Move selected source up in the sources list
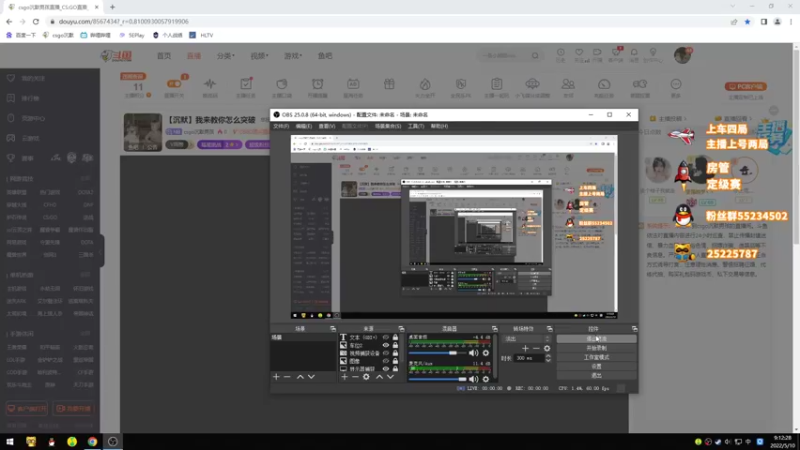 [x=379, y=377]
